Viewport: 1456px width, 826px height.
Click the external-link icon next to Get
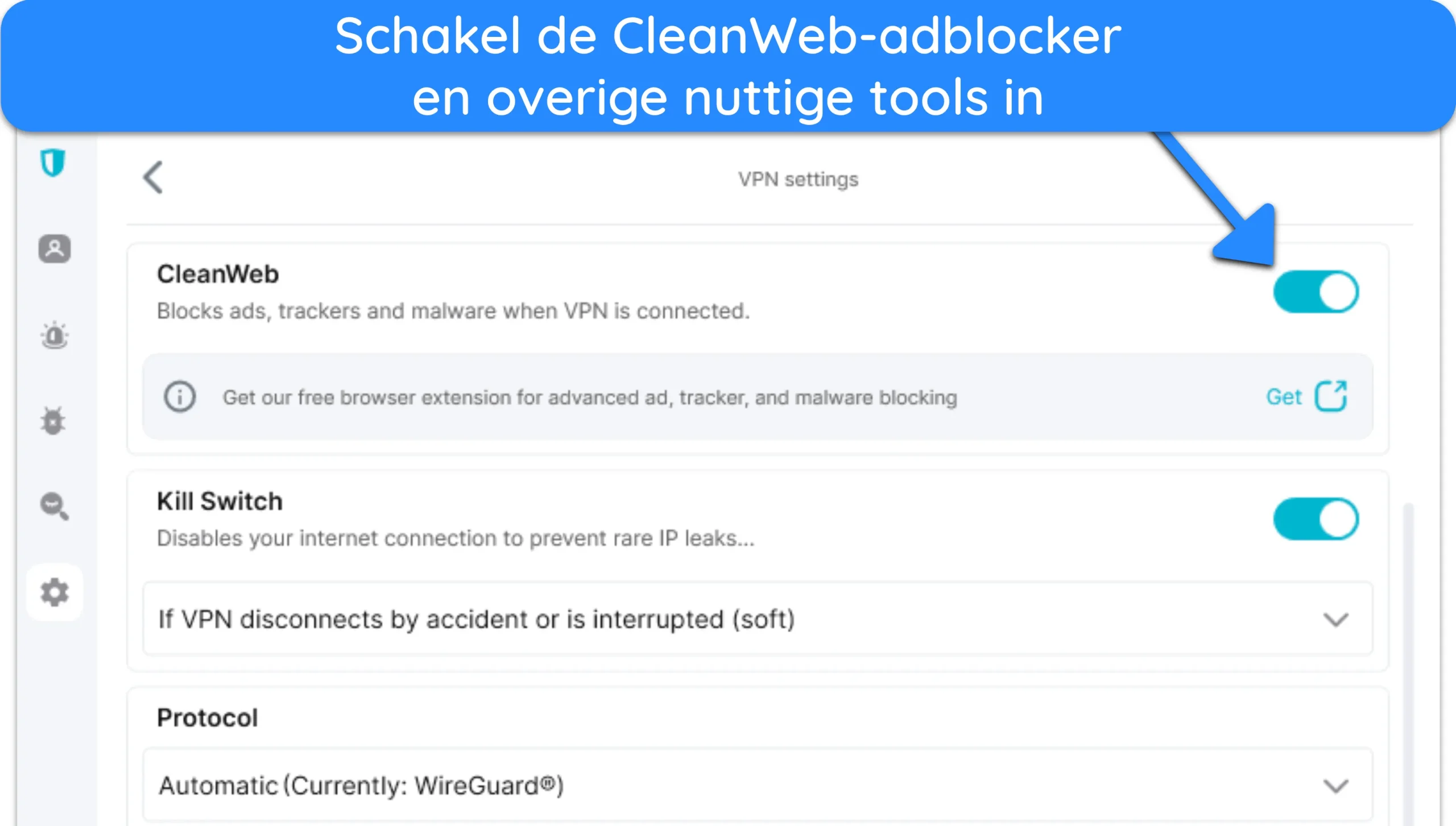pos(1331,396)
